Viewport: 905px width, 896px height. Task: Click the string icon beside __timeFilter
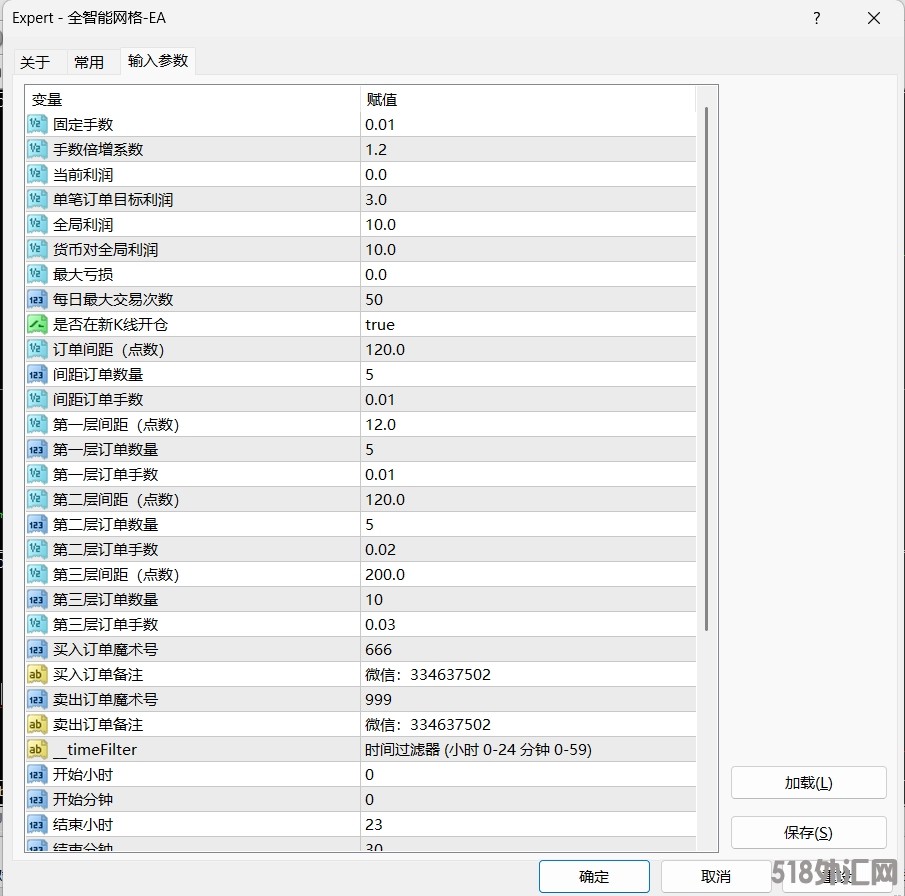(38, 749)
